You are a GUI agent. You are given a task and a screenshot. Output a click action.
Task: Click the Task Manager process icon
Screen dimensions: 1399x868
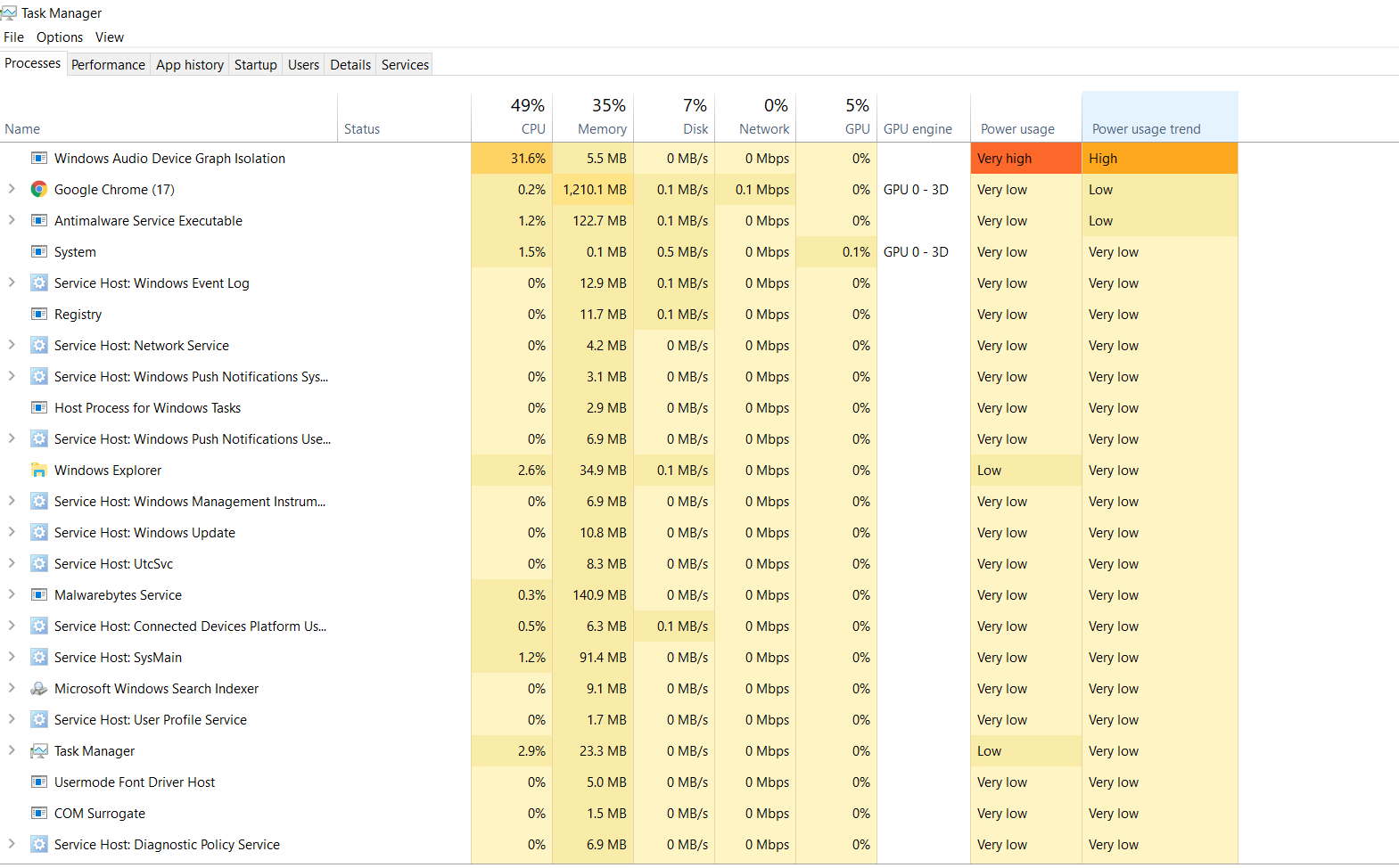coord(38,751)
